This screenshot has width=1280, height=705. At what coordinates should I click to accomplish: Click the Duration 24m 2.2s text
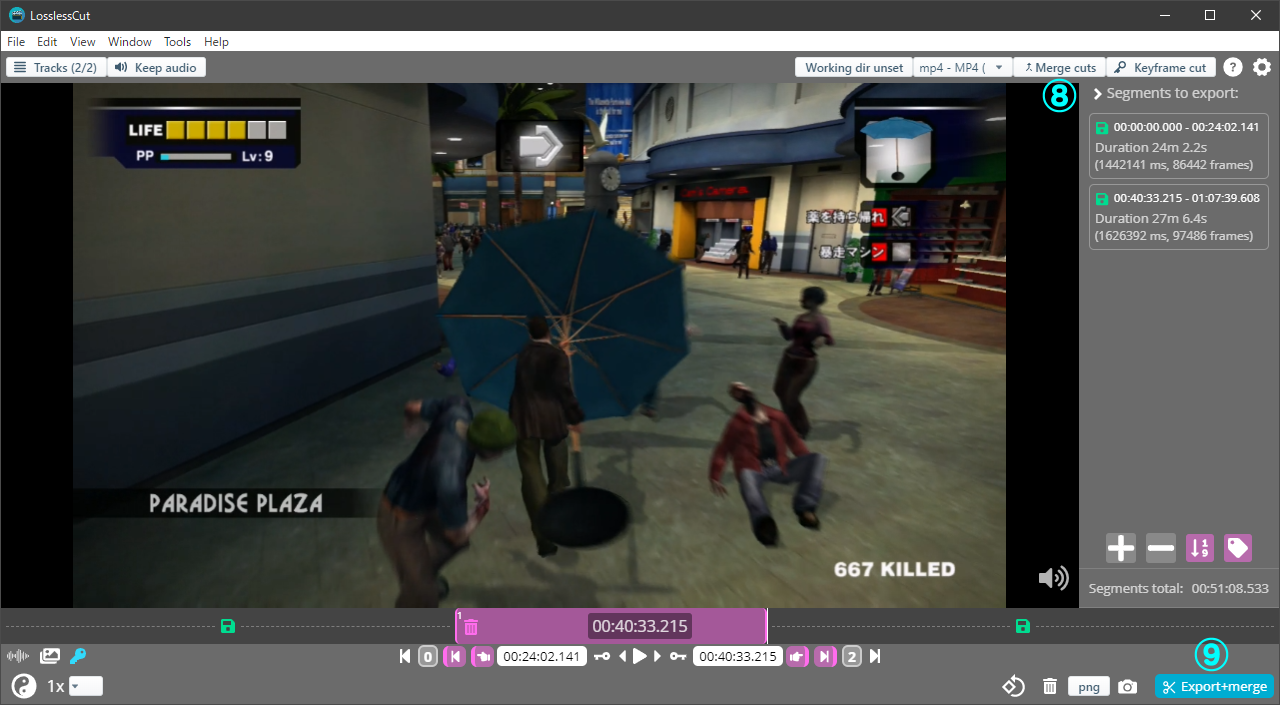tap(1148, 147)
